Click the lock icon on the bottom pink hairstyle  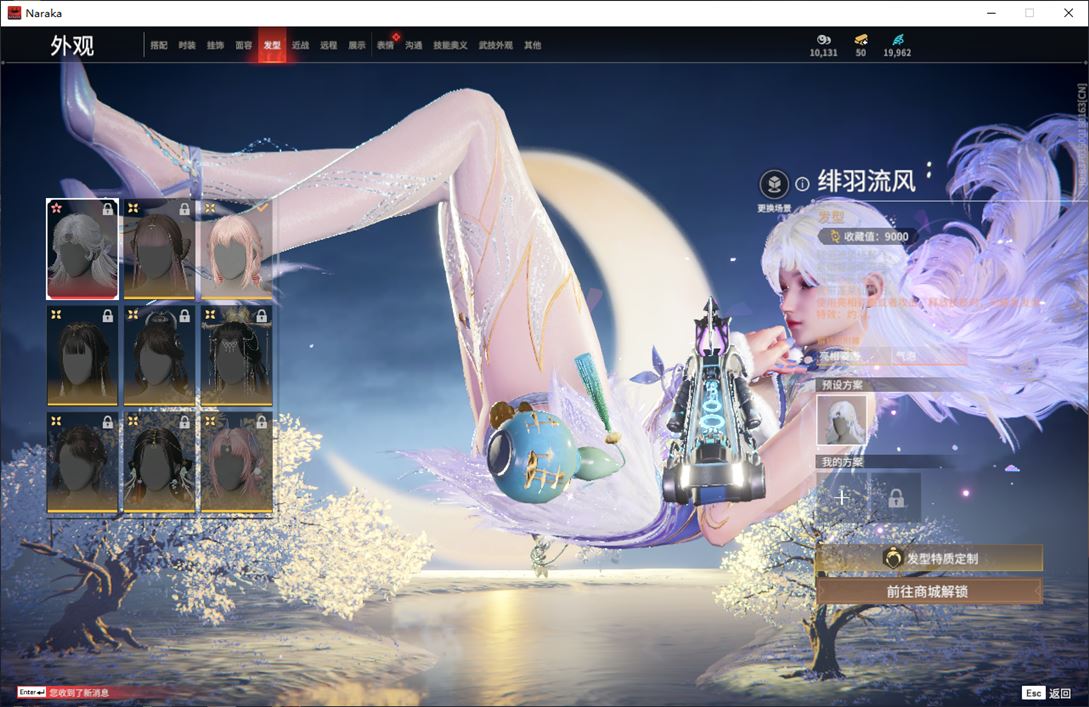tap(261, 422)
